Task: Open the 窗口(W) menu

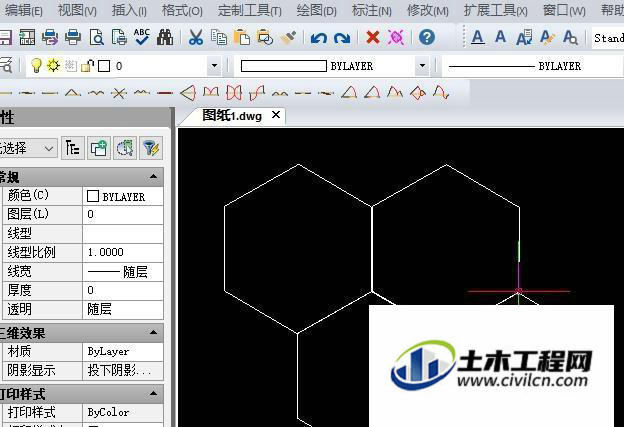Action: click(x=564, y=10)
